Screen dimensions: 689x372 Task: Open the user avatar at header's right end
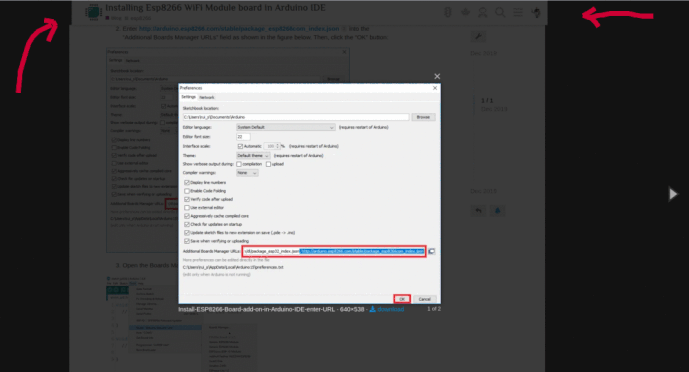536,12
